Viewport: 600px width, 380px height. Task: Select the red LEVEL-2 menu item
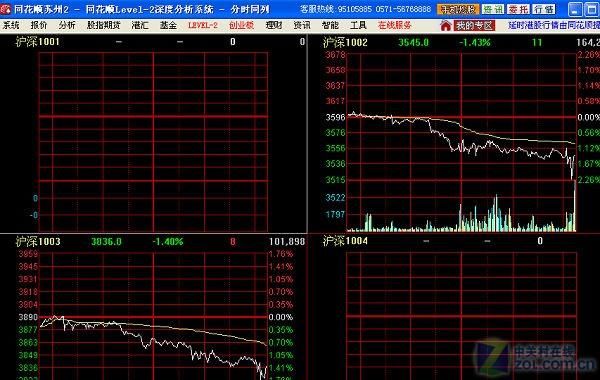click(203, 26)
